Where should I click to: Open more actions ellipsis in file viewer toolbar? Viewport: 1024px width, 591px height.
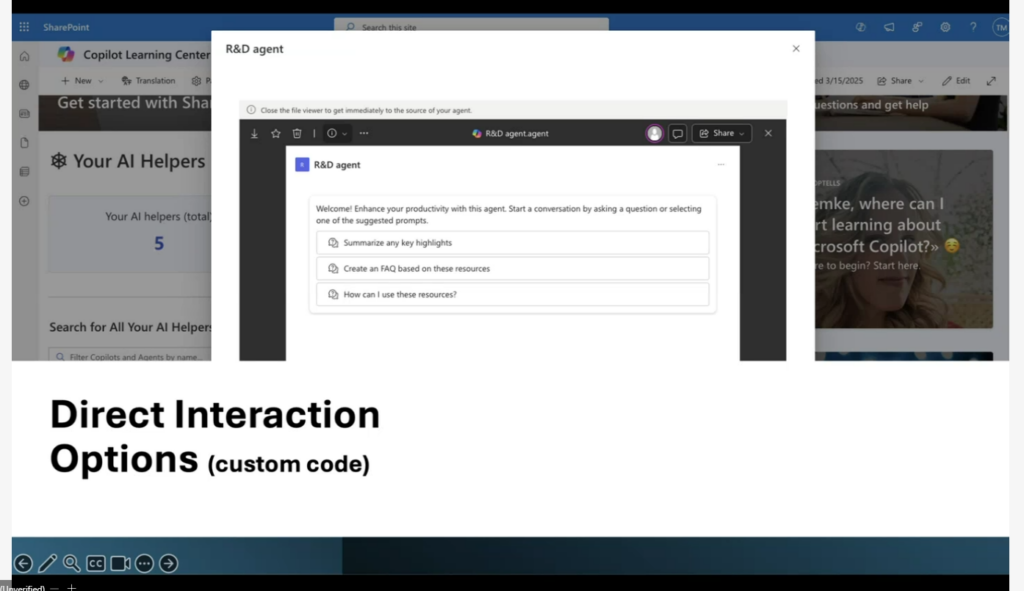[x=364, y=133]
